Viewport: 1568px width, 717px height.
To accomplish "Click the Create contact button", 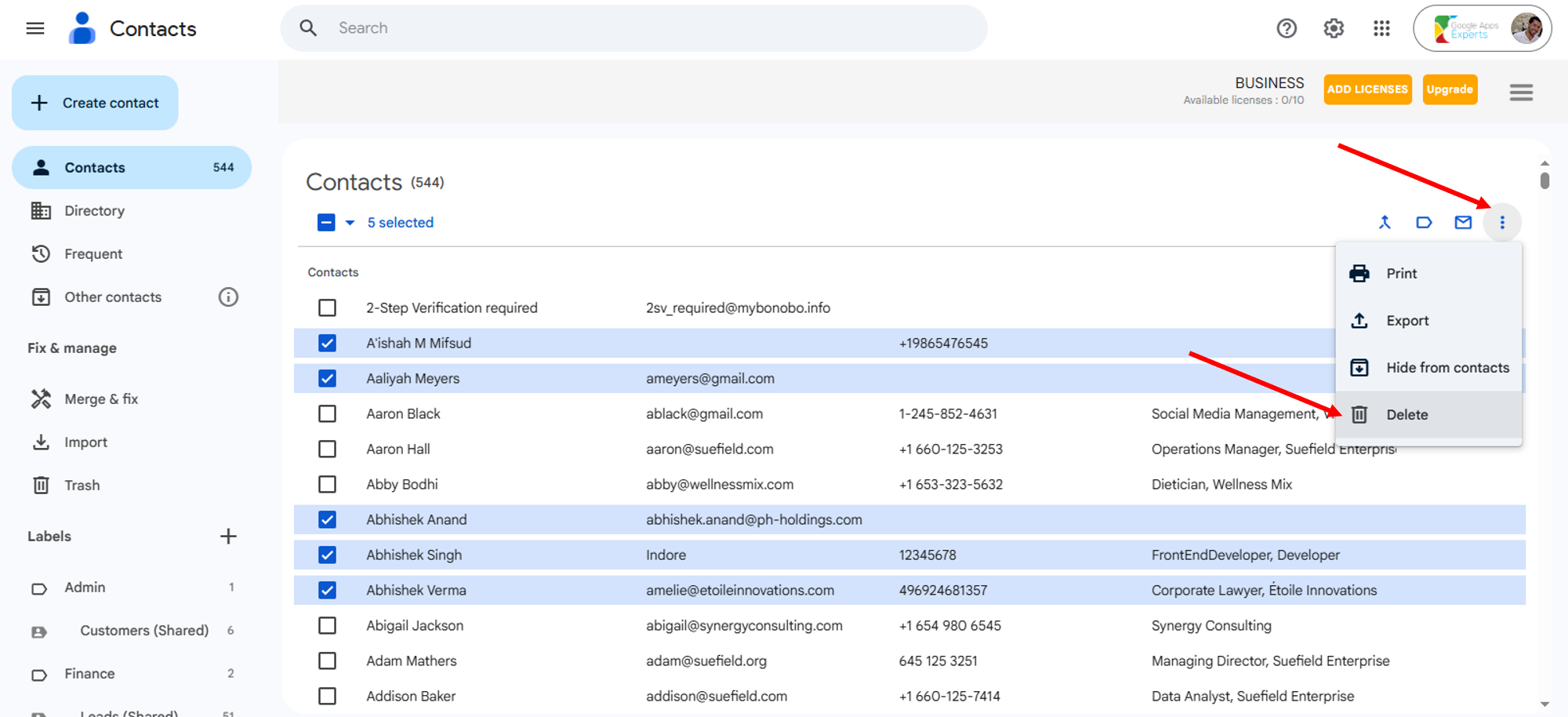I will pos(95,103).
